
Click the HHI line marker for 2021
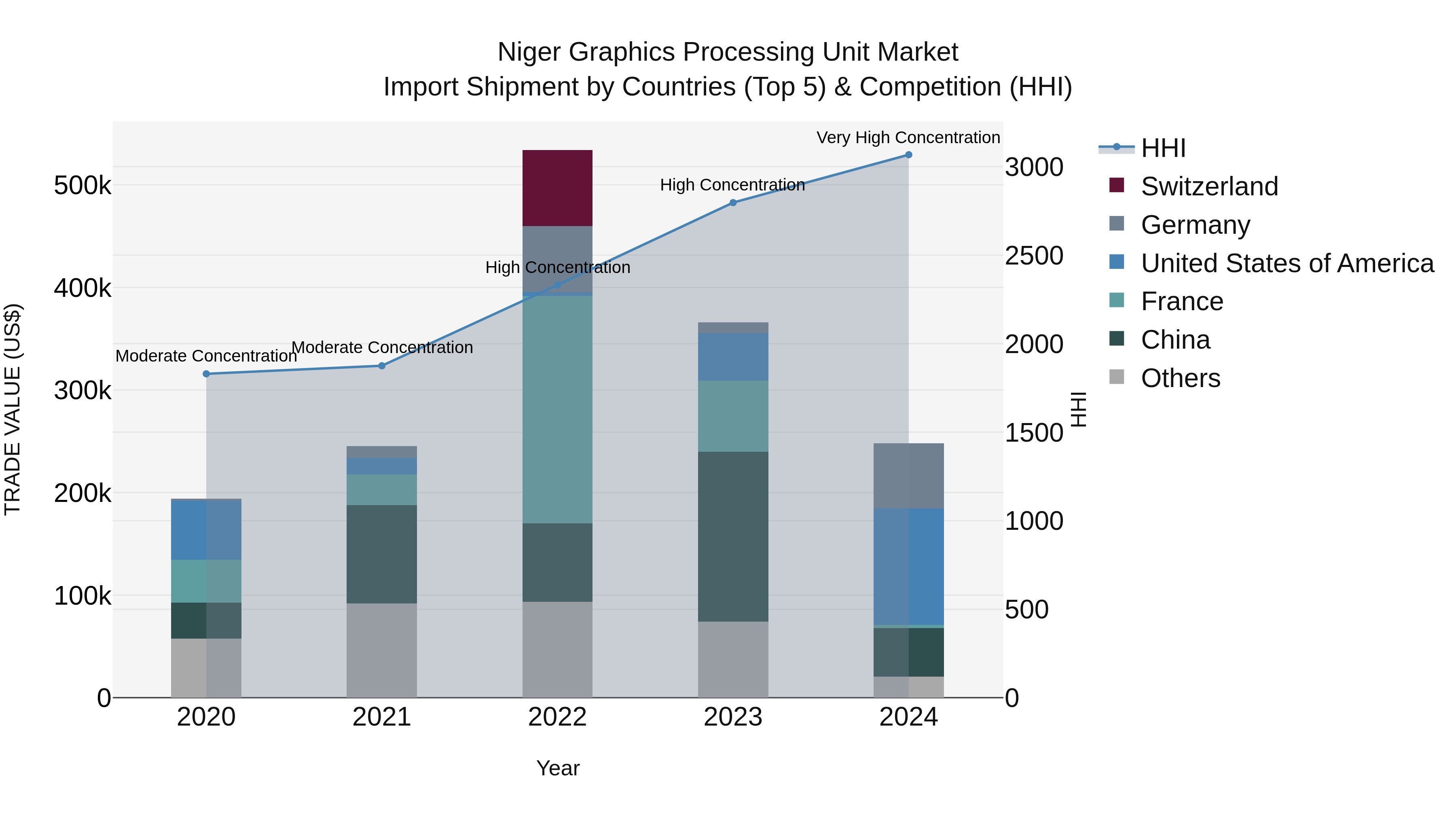coord(381,366)
